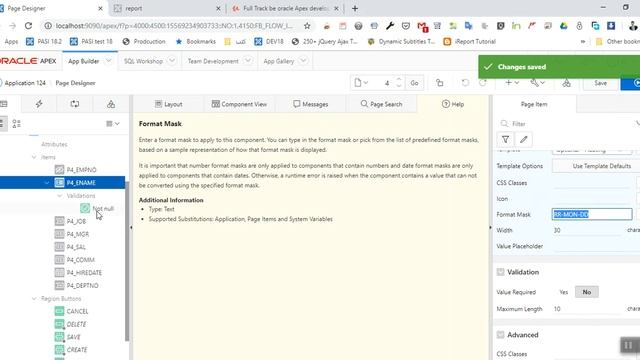The height and width of the screenshot is (360, 640).
Task: Switch to the Messages tab
Action: pos(311,104)
